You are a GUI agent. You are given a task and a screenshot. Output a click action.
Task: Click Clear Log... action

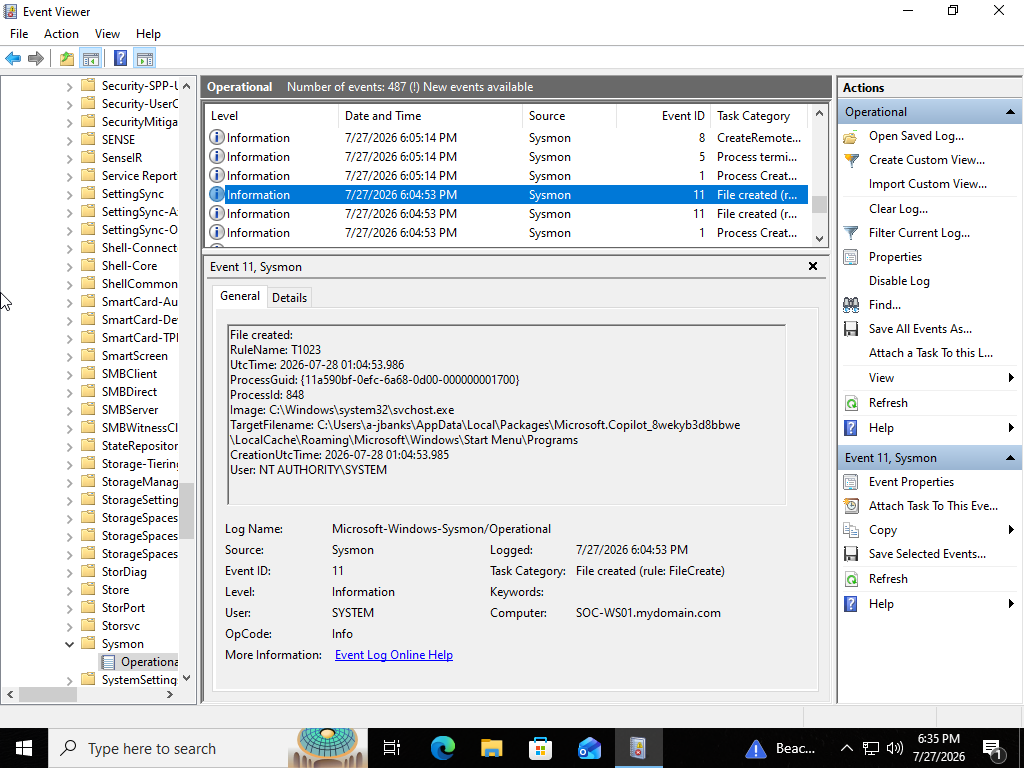point(898,209)
